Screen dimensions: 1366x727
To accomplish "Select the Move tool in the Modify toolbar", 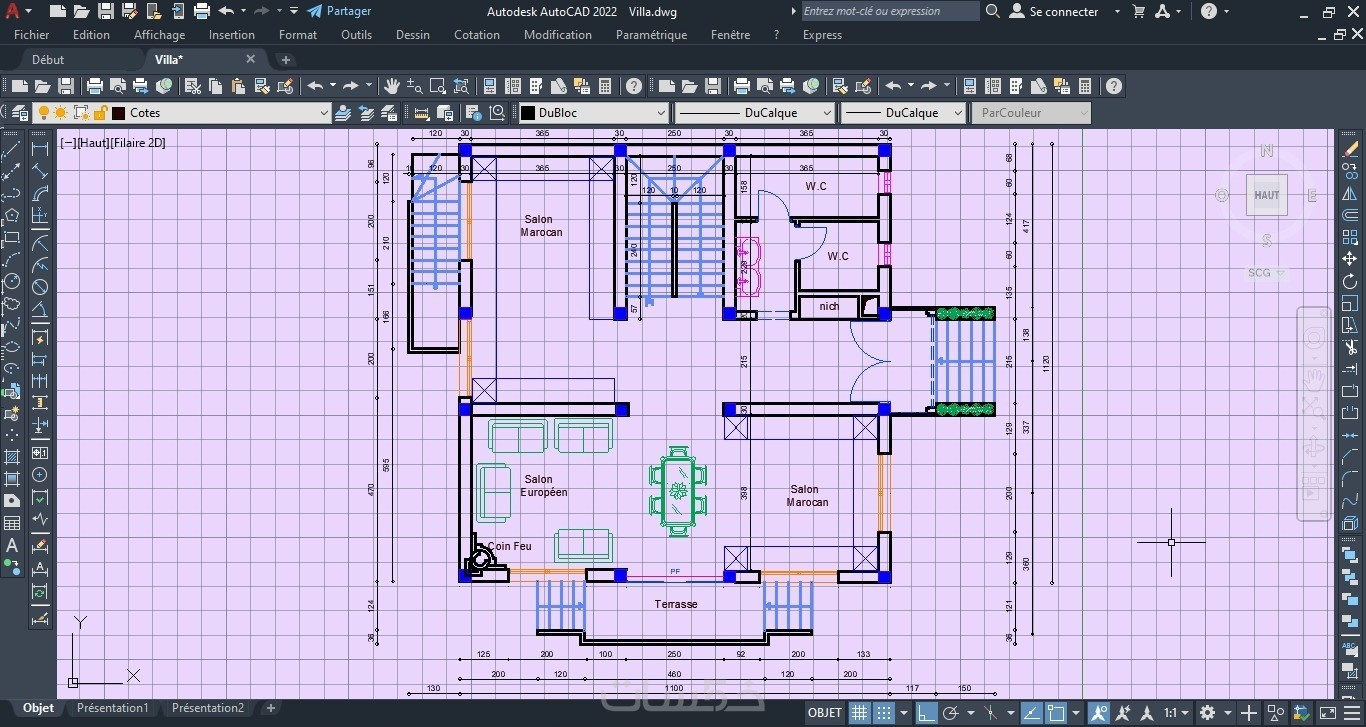I will 1350,259.
